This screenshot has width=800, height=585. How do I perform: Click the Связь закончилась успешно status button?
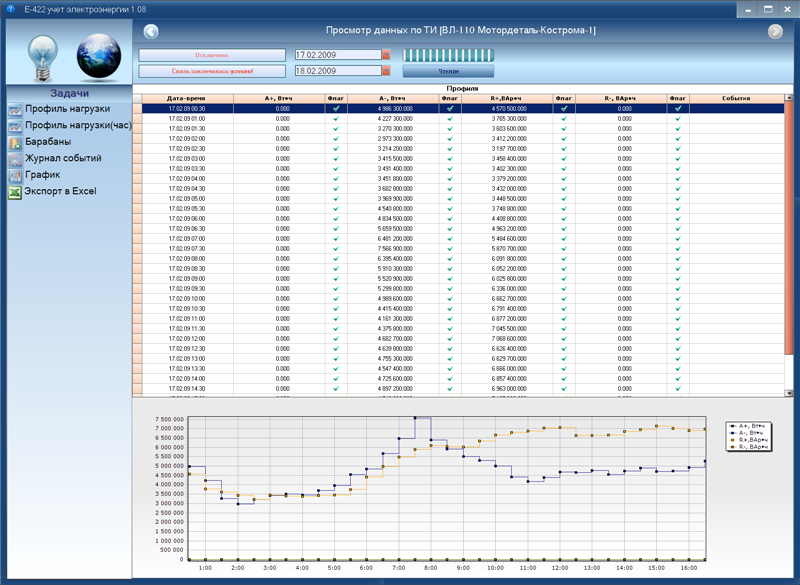point(212,71)
